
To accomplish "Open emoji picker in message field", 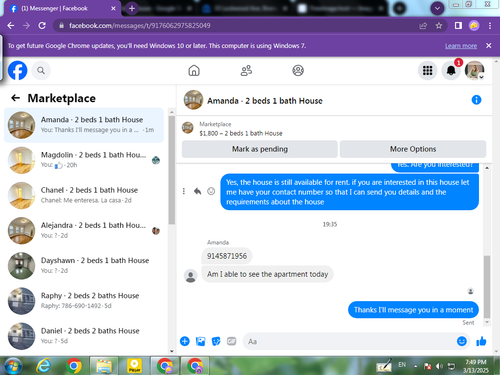I will [462, 341].
